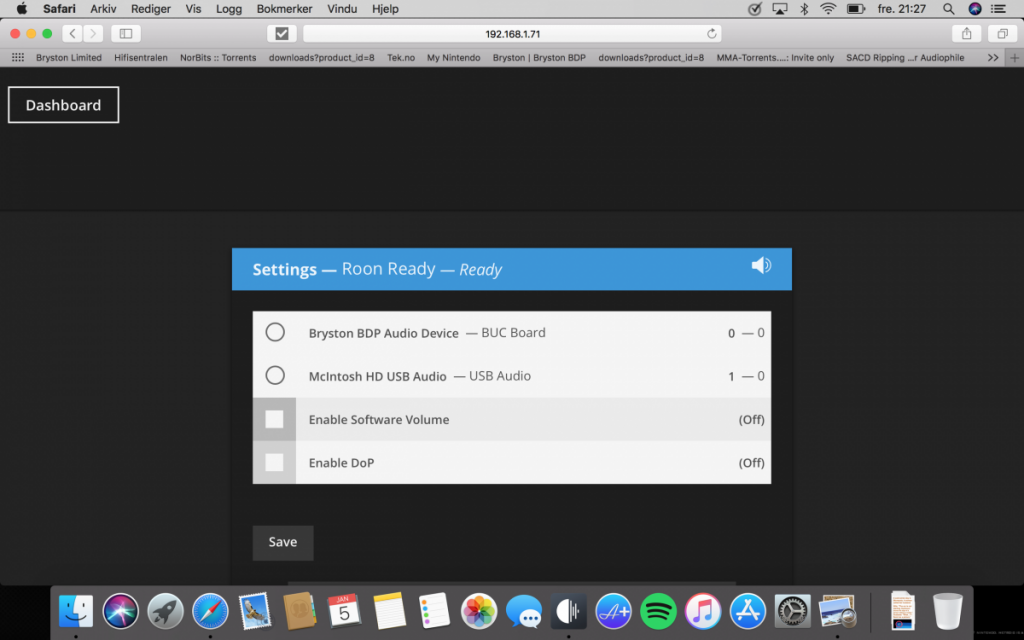Open the Hjelp menu
Viewport: 1024px width, 640px height.
point(385,8)
